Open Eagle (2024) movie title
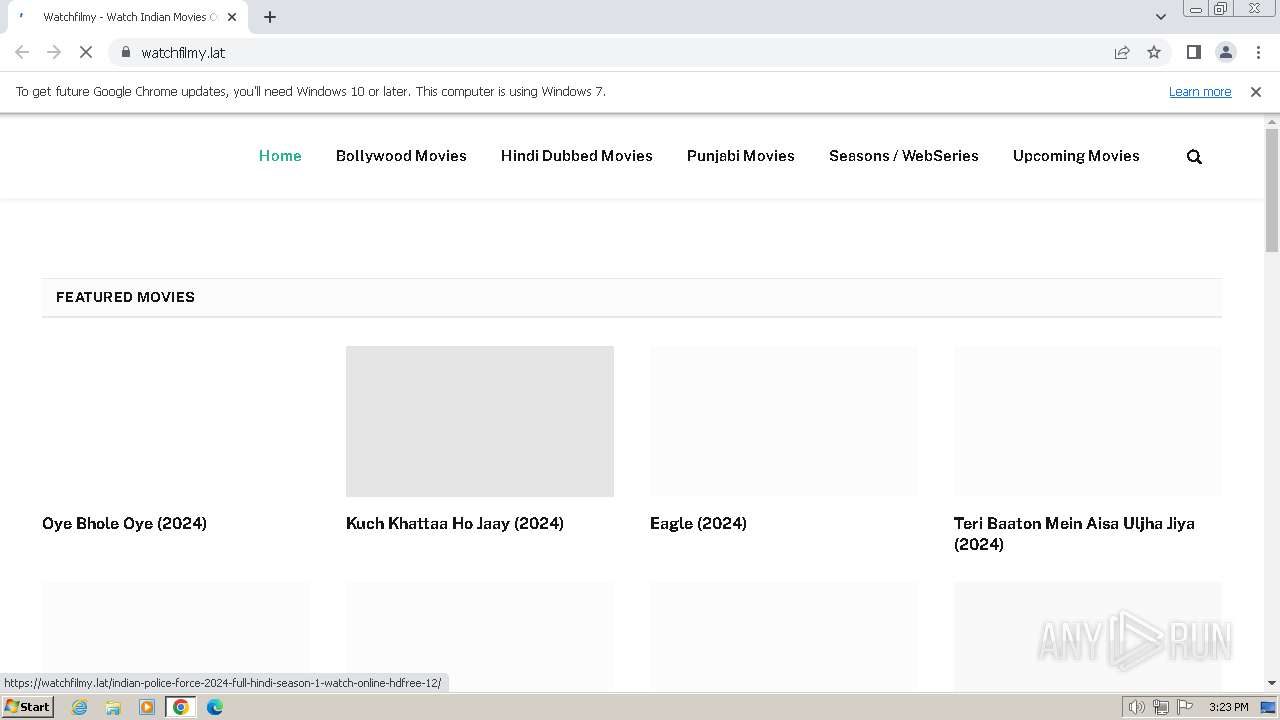This screenshot has width=1280, height=720. point(698,523)
